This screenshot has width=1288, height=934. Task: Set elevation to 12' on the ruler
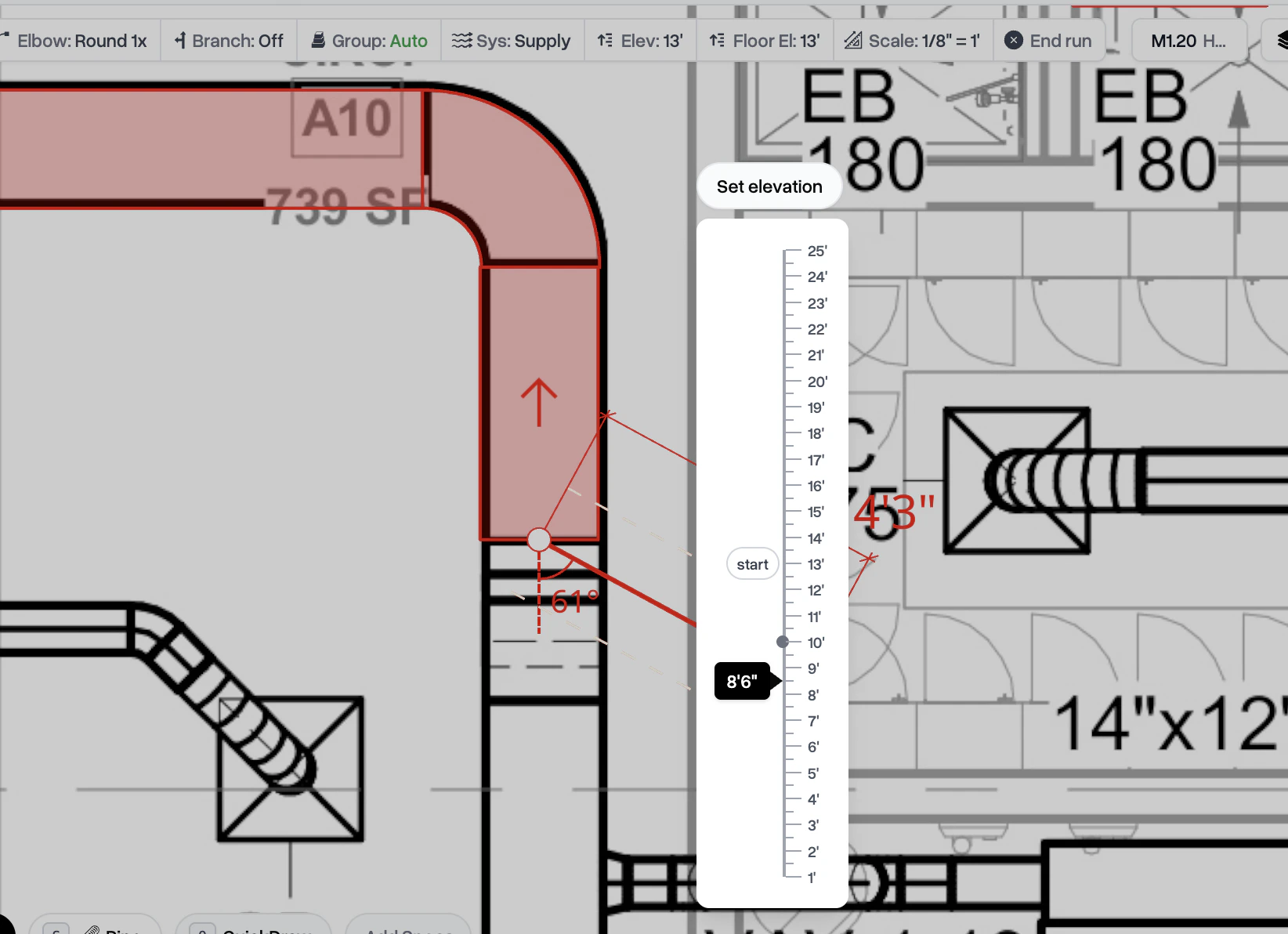tap(816, 590)
